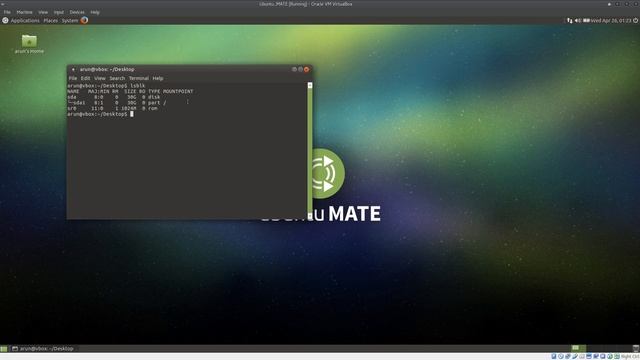Screen dimensions: 640x360
Task: Open the VirtualBox Input menu
Action: coord(59,12)
